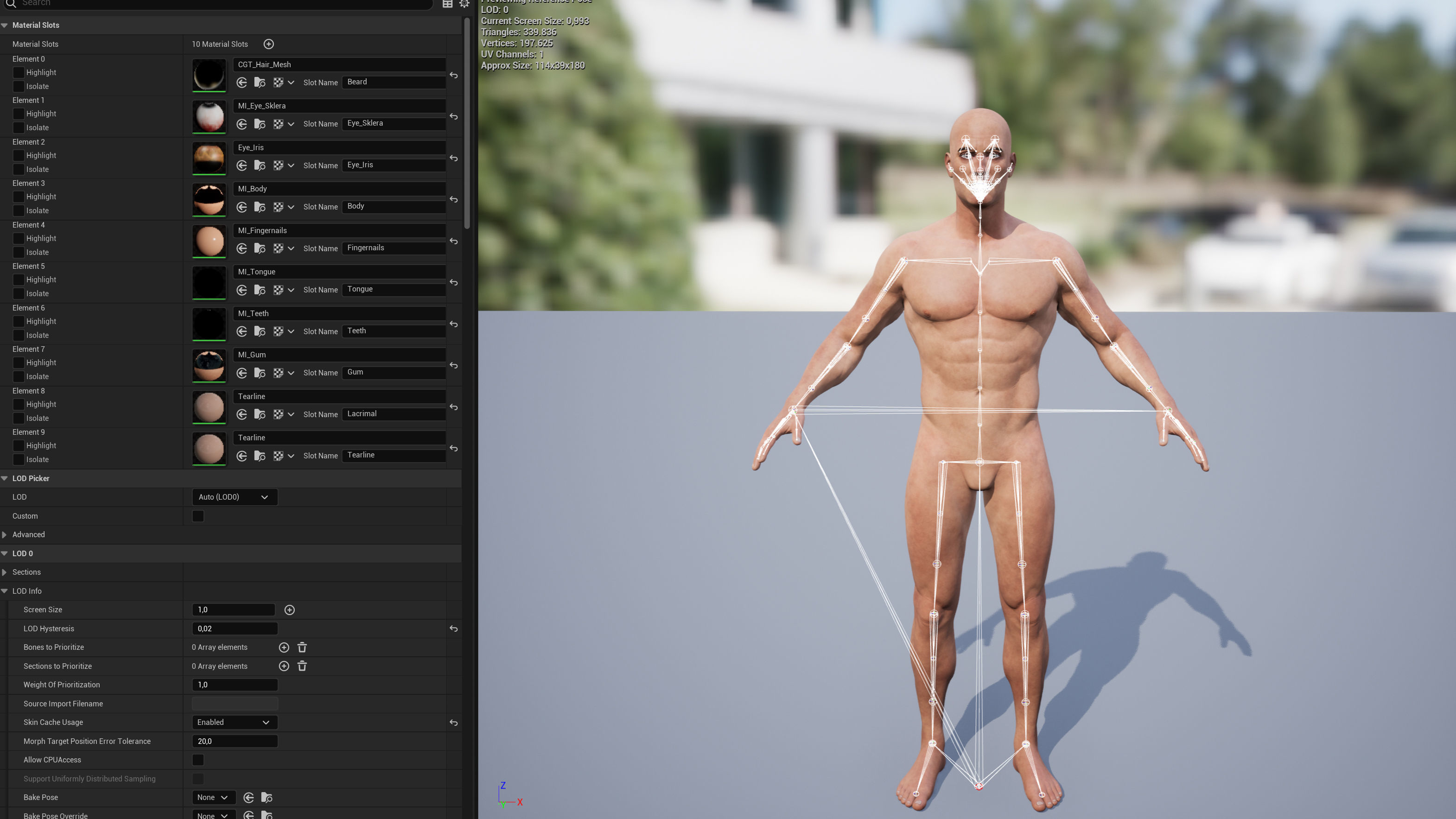1456x819 pixels.
Task: Enable Highlight for Element 0
Action: tap(19, 72)
